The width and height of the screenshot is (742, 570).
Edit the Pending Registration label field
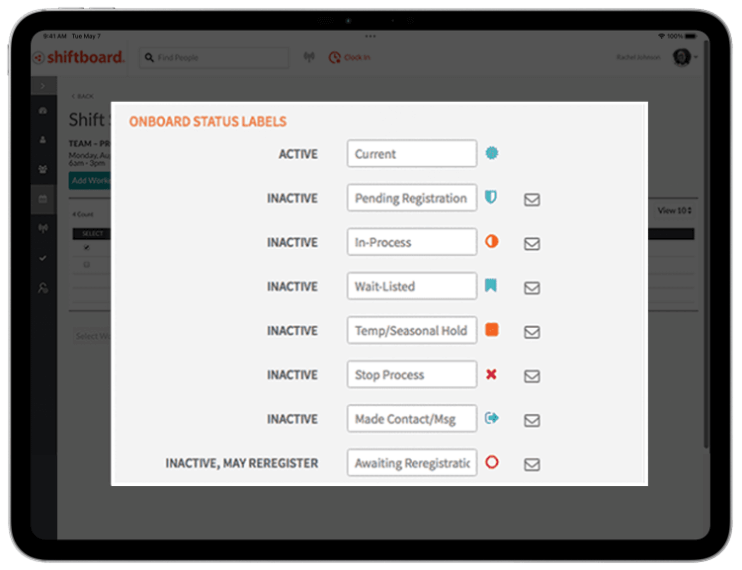click(412, 197)
